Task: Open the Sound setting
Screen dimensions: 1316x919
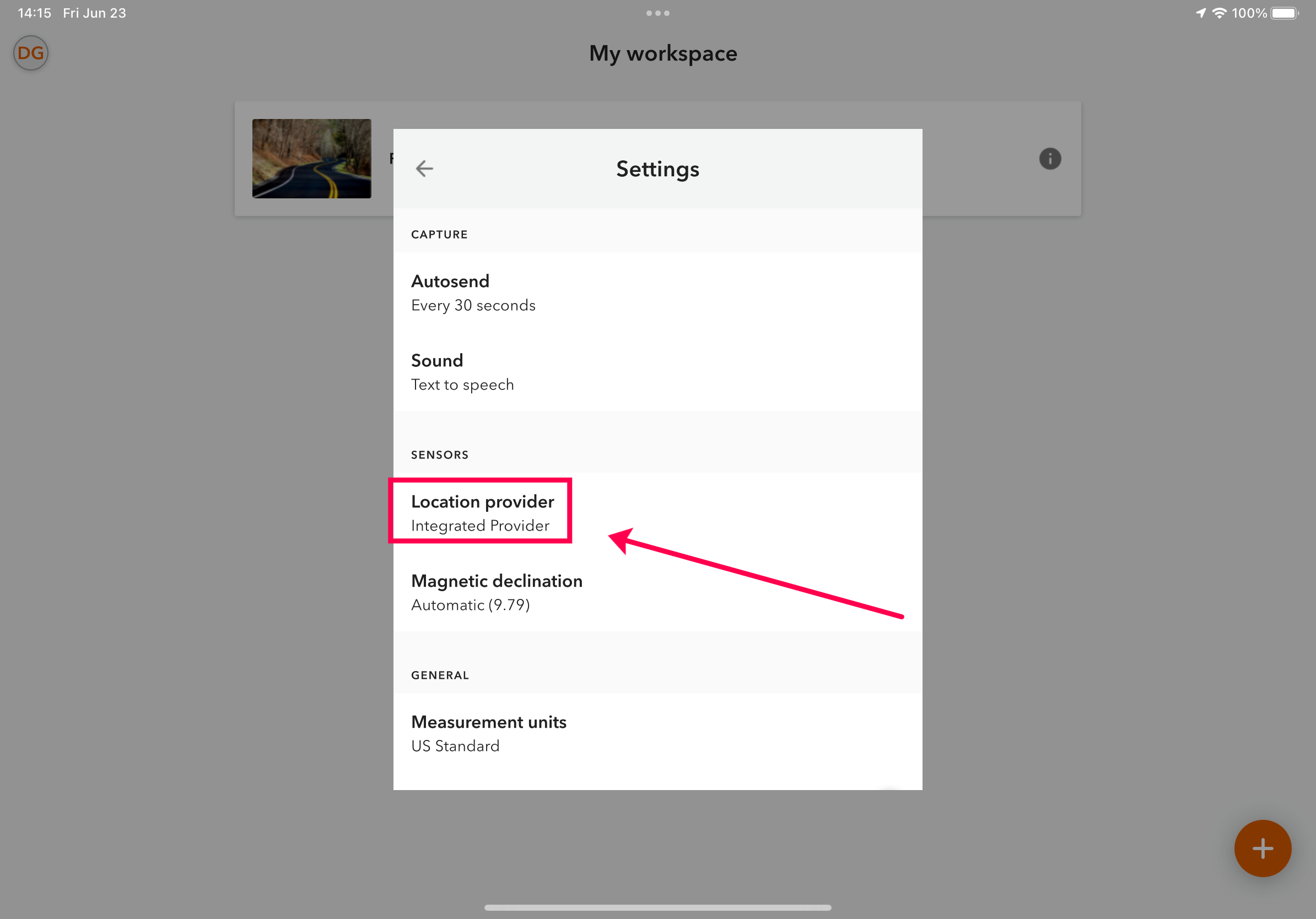Action: [657, 372]
